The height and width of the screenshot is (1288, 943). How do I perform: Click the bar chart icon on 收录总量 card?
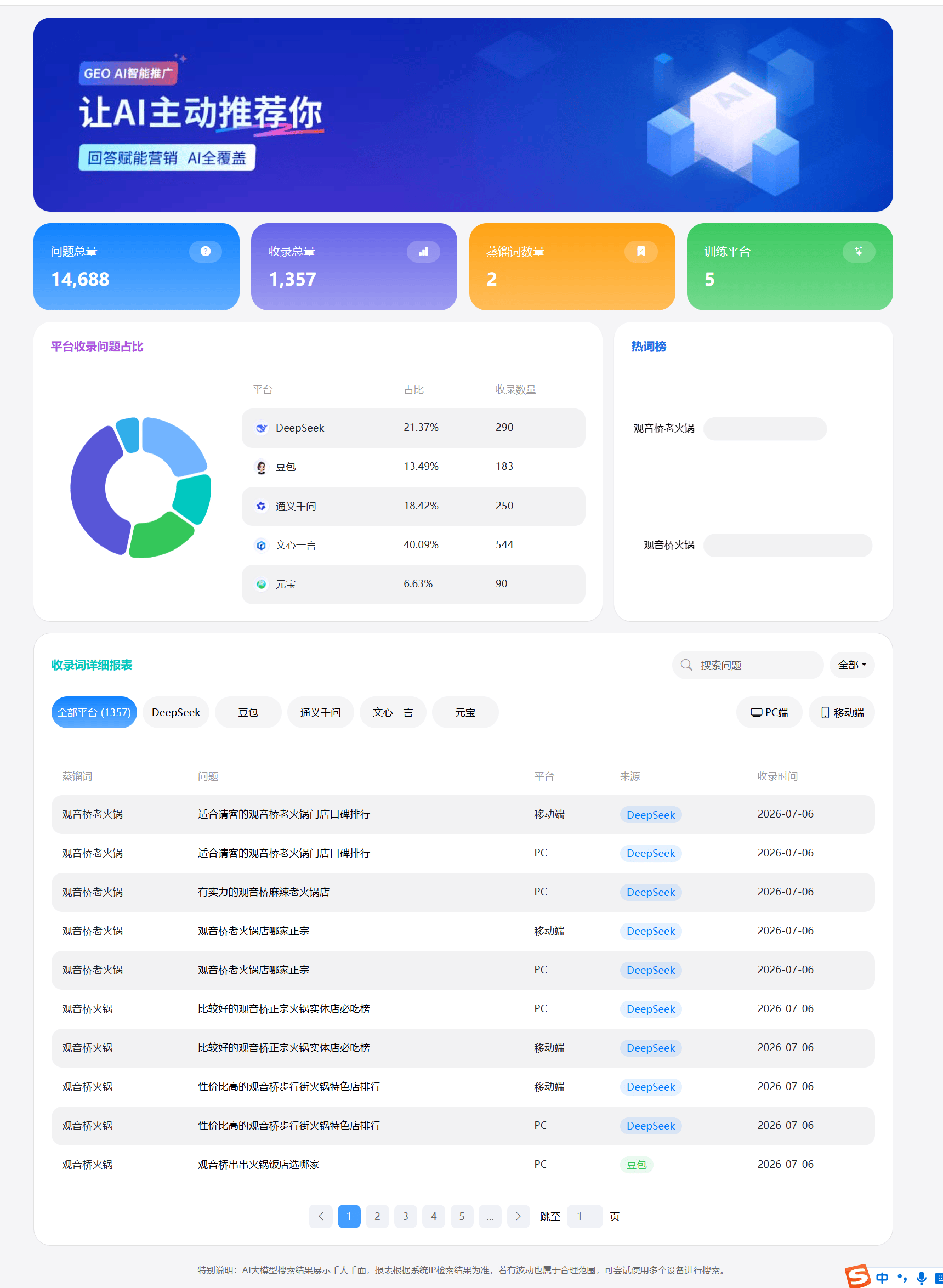tap(423, 251)
